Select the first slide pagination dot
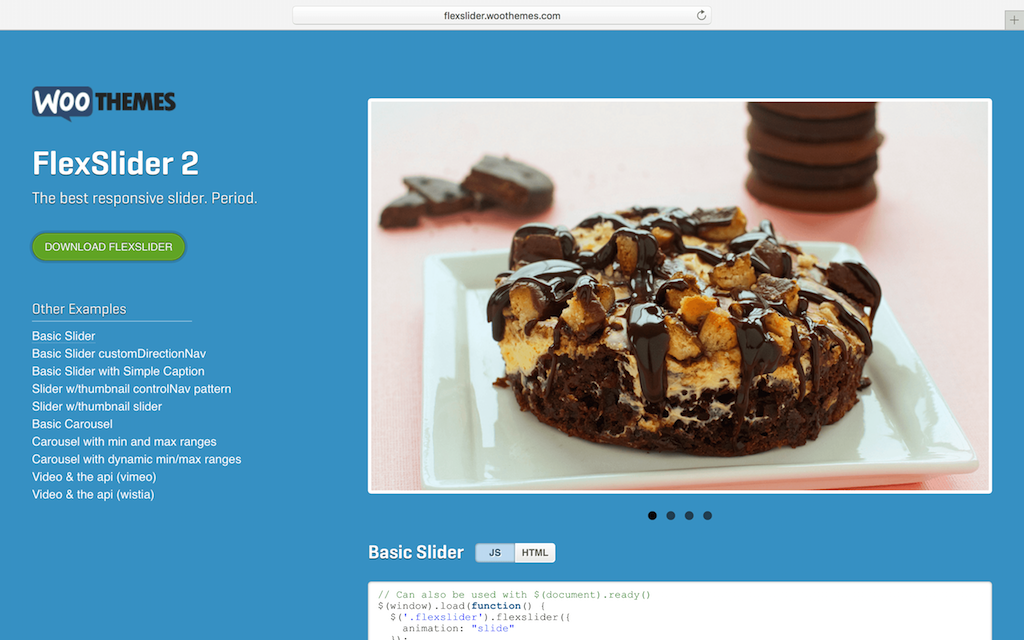This screenshot has width=1024, height=640. pyautogui.click(x=652, y=515)
